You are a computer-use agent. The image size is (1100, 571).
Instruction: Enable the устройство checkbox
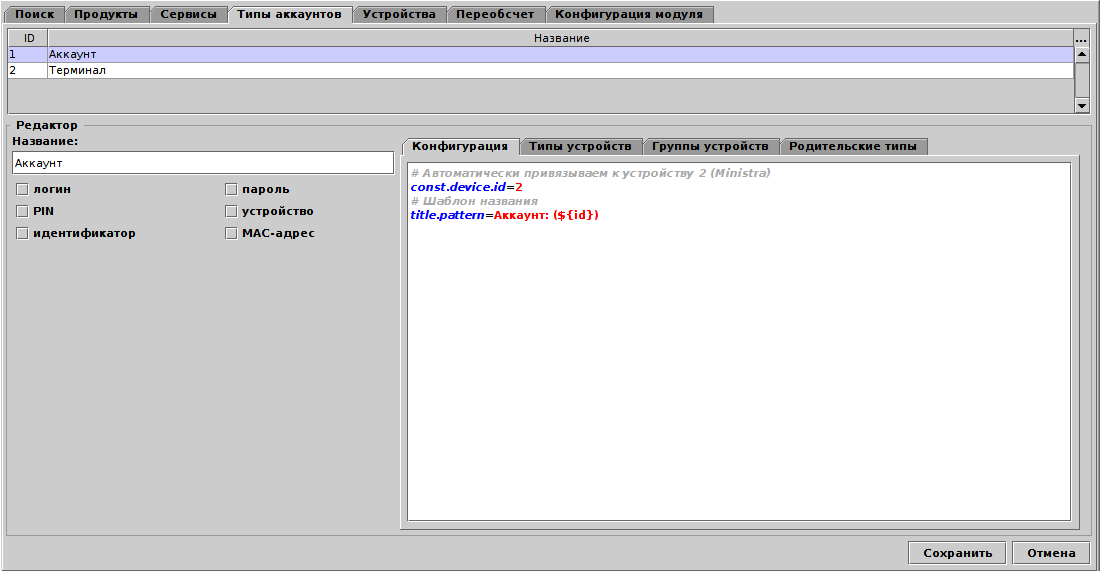click(231, 211)
